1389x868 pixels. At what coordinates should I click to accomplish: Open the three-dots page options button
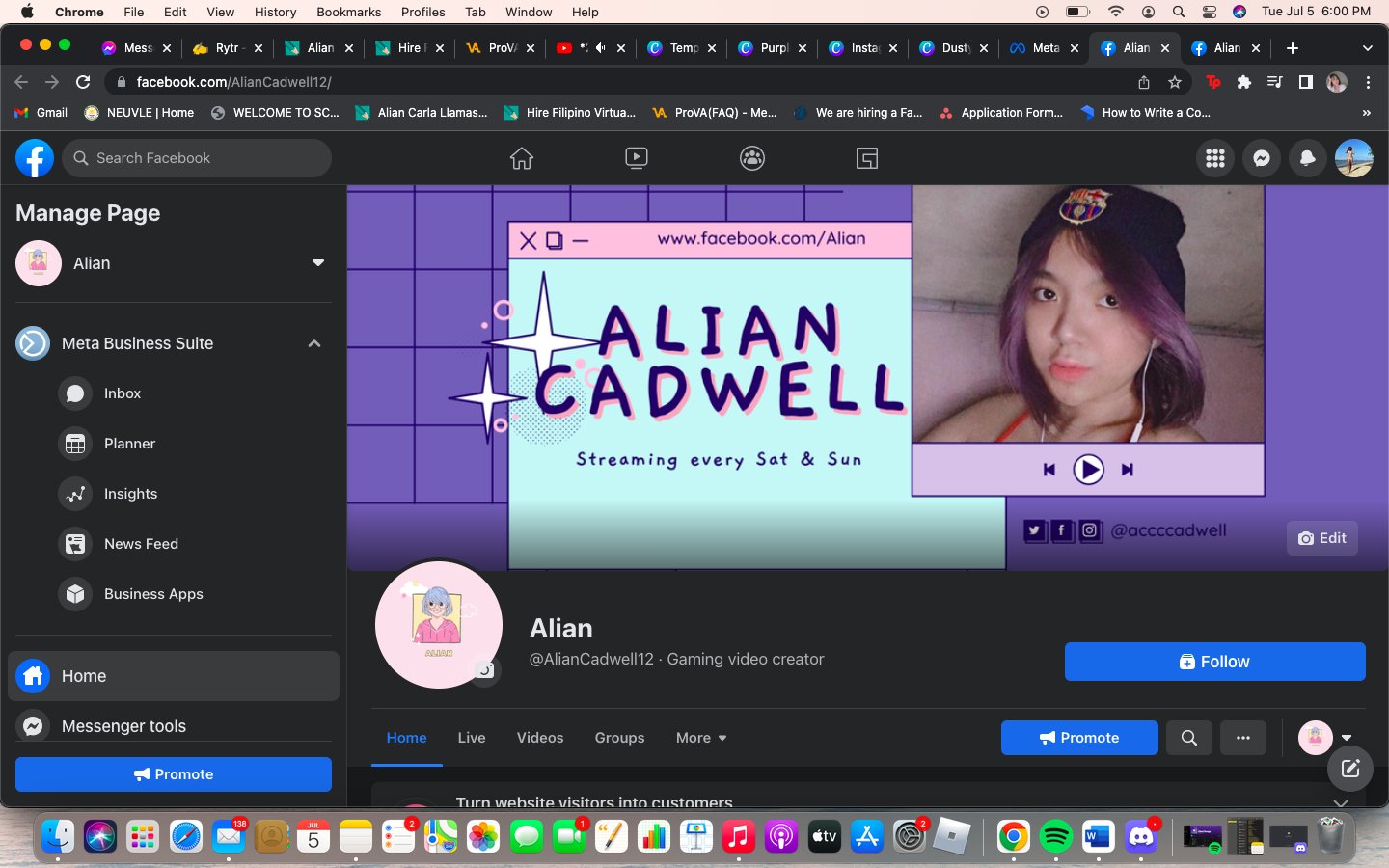pyautogui.click(x=1243, y=738)
